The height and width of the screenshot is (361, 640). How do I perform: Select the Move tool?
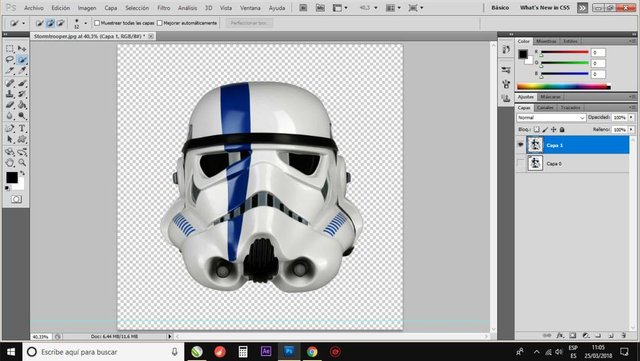pos(22,49)
